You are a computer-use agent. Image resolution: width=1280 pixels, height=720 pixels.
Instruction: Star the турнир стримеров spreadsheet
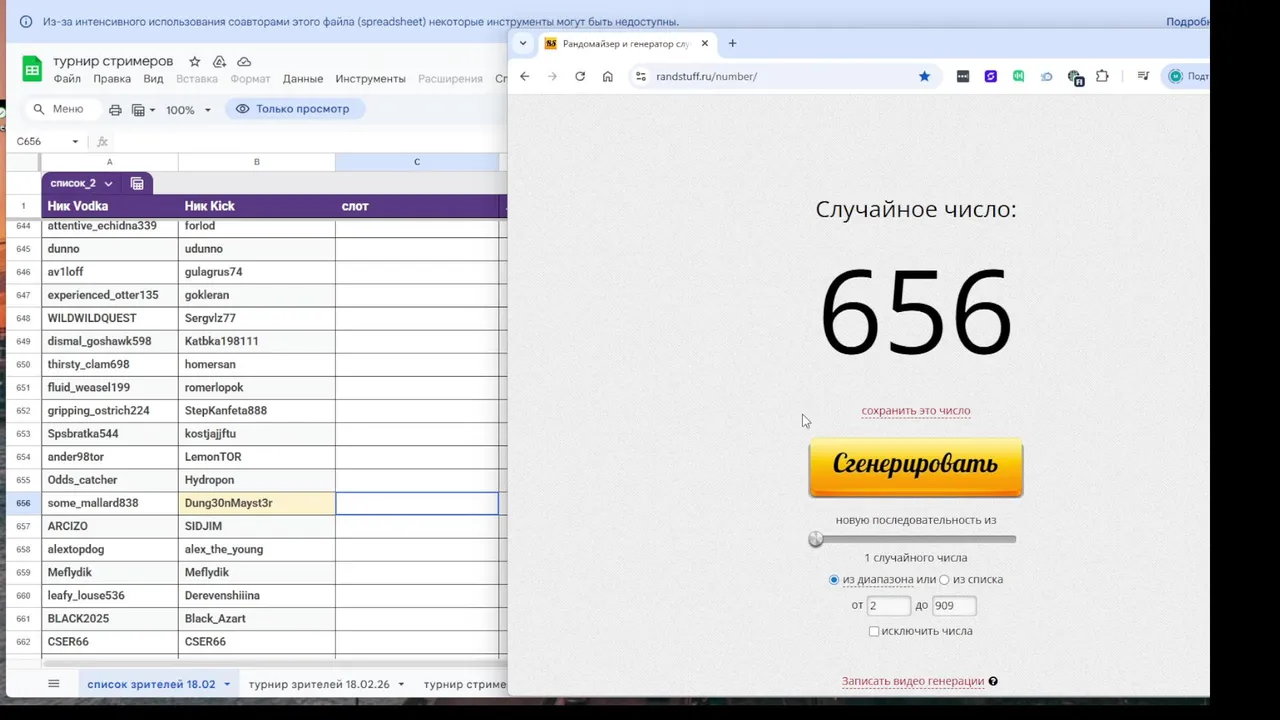coord(195,61)
